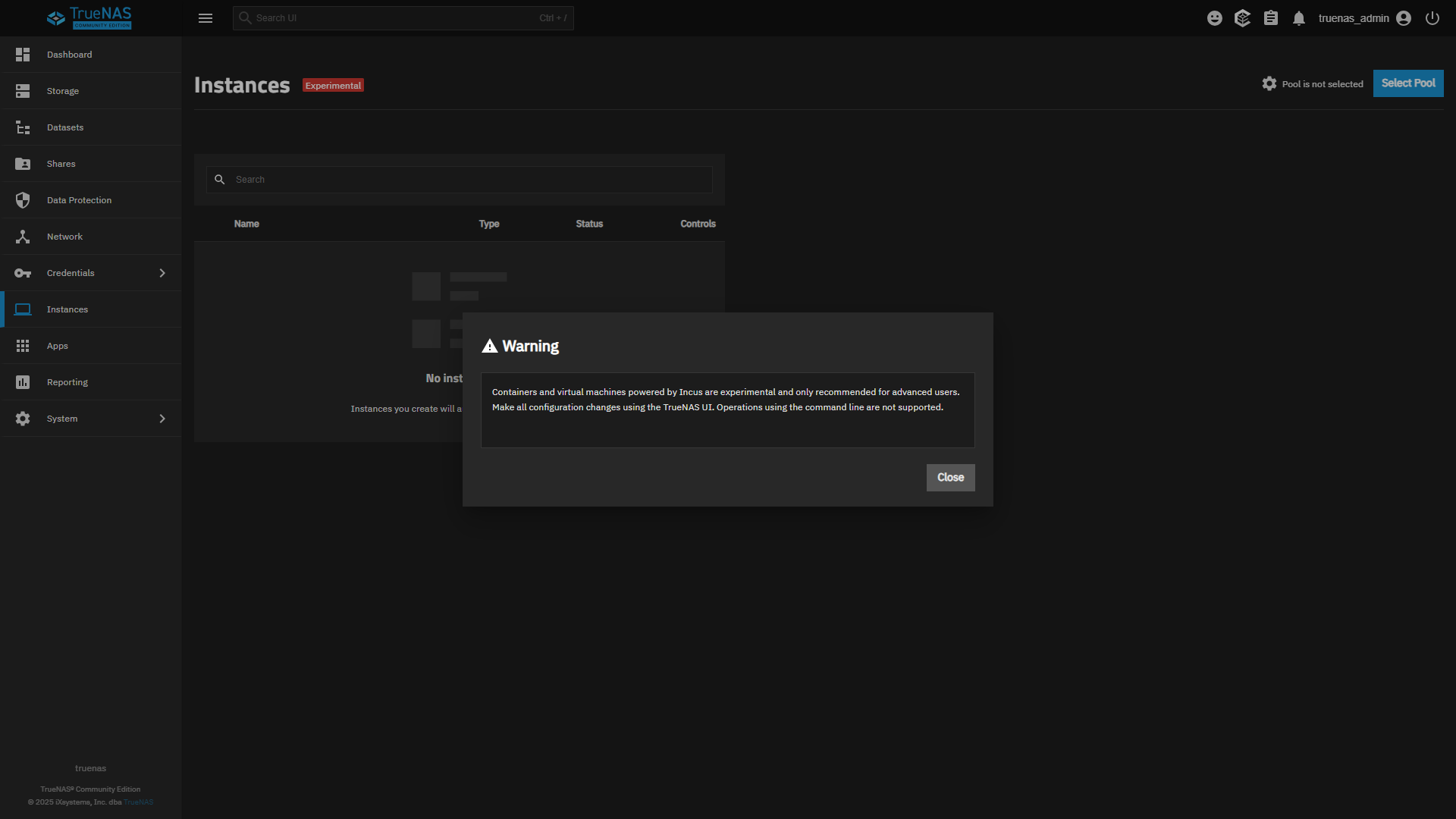
Task: Go to the Storage section
Action: click(63, 91)
